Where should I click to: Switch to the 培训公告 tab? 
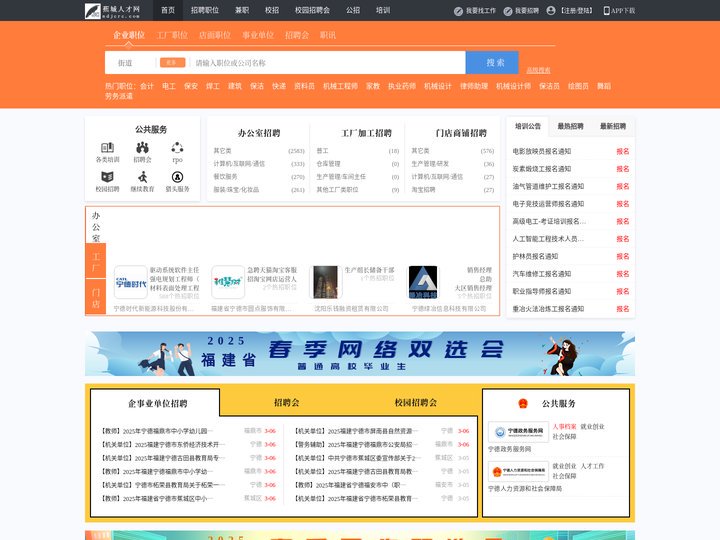pos(528,126)
